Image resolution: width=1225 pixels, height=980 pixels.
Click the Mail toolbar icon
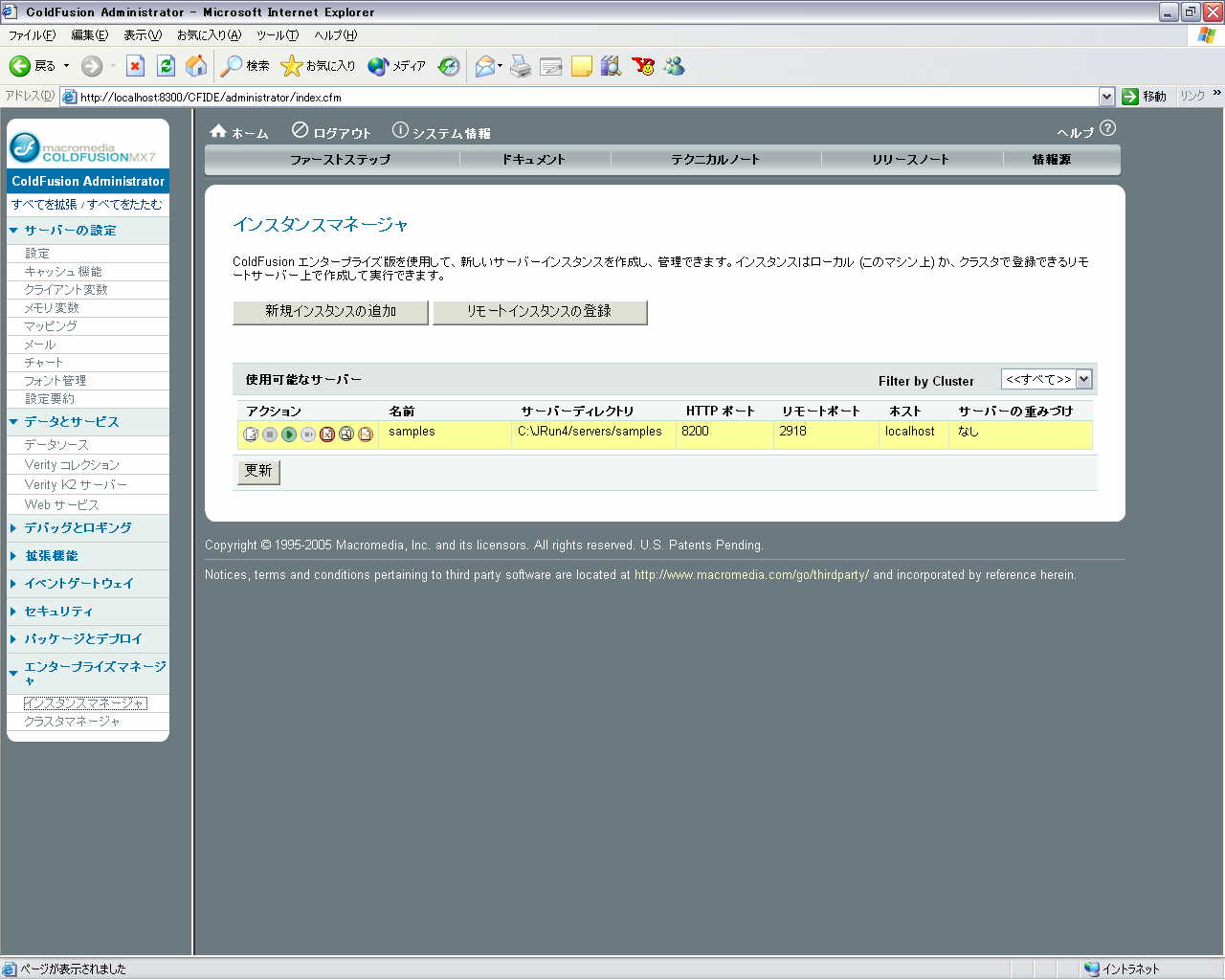coord(486,66)
